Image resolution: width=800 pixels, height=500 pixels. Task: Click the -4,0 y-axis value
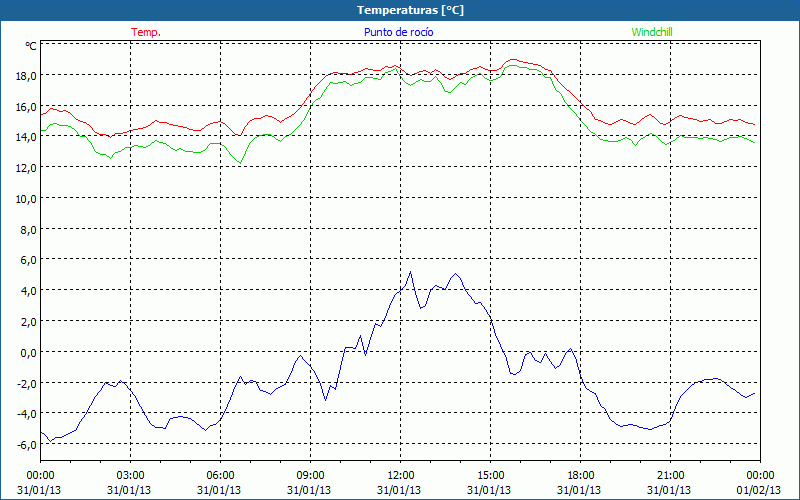pos(26,414)
